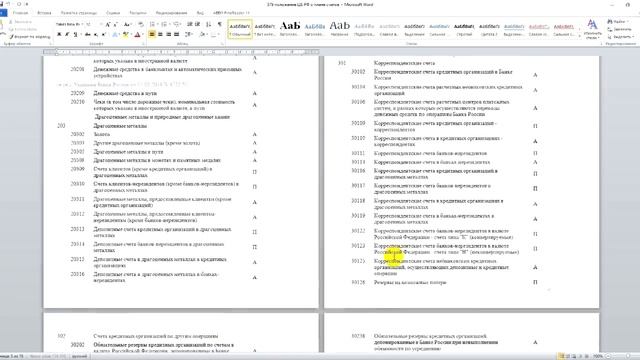
Task: Click the page count in the status bar
Action: pyautogui.click(x=12, y=356)
